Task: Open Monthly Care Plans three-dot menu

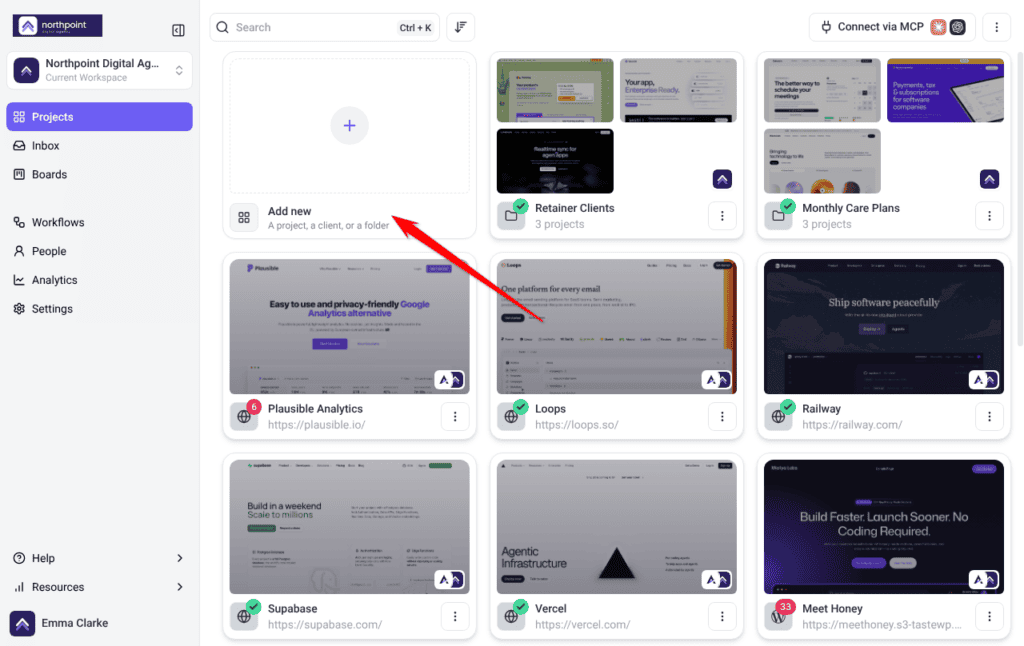Action: 989,216
